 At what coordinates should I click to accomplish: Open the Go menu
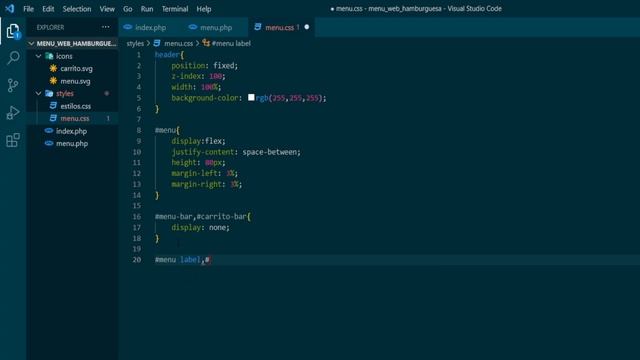tap(128, 9)
